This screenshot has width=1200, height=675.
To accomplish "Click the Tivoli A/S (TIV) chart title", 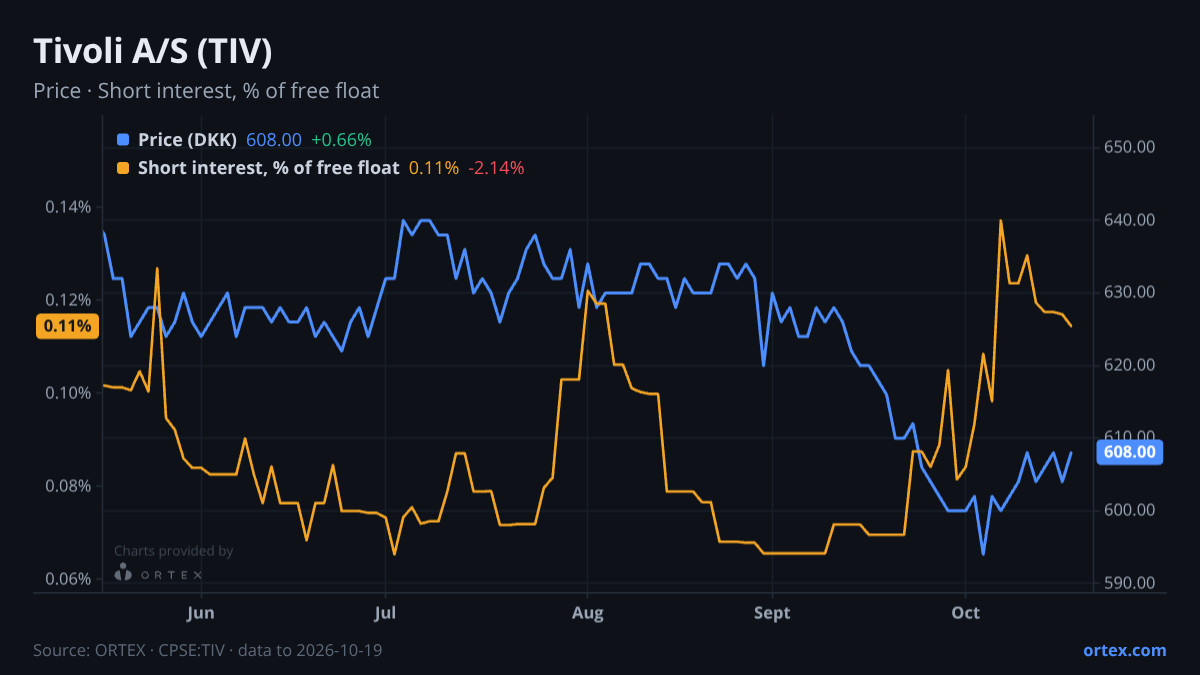I will click(153, 52).
